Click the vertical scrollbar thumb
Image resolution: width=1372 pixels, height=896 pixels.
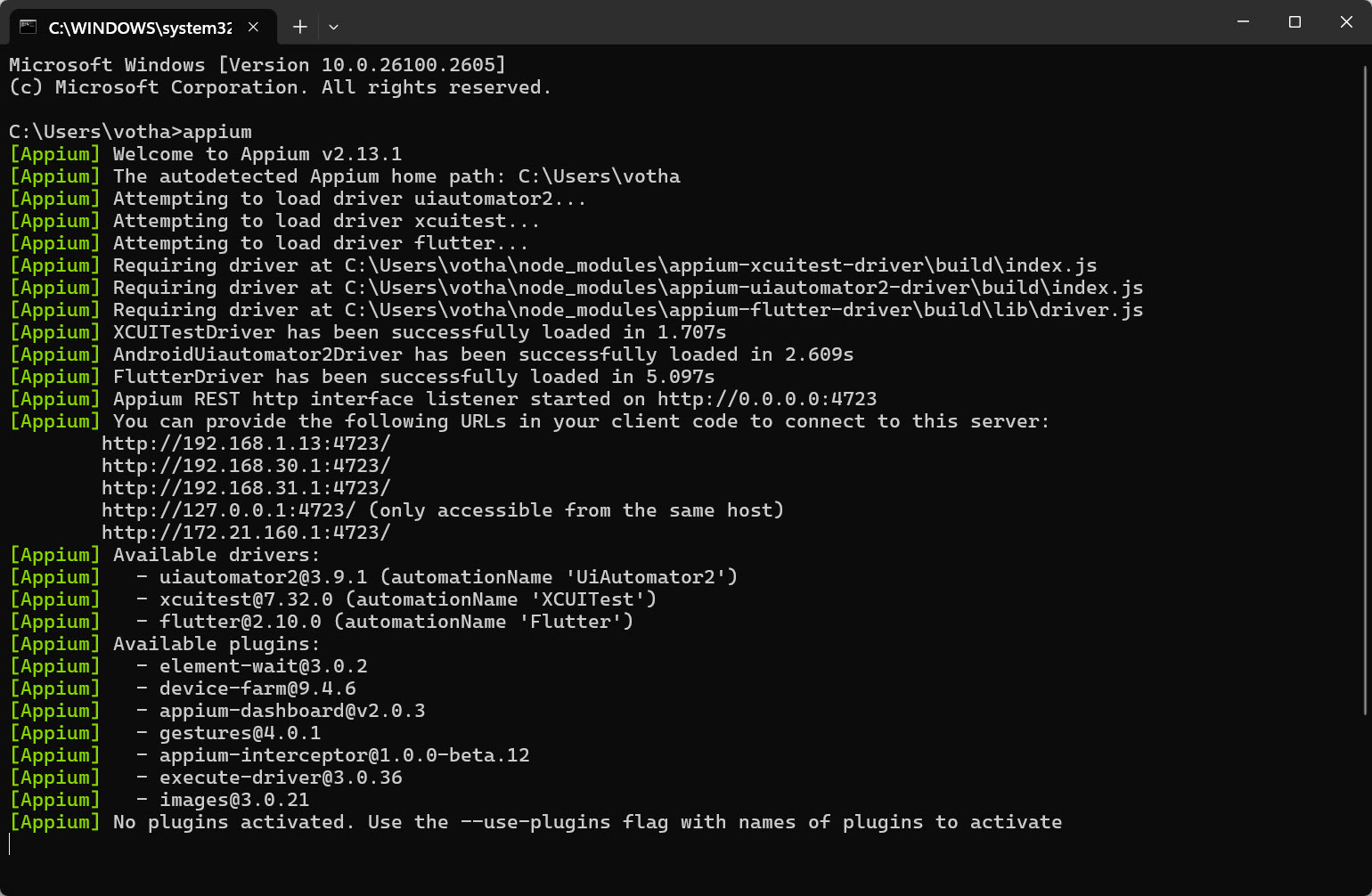(x=1365, y=389)
